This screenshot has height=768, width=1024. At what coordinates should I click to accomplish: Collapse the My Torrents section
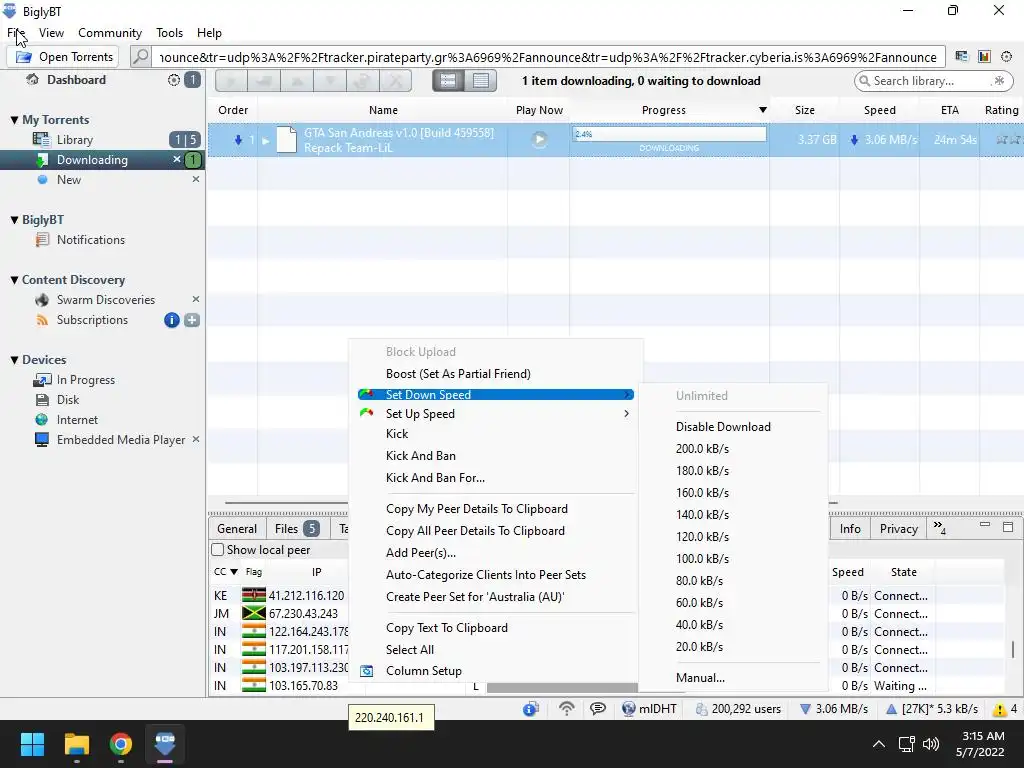coord(14,120)
